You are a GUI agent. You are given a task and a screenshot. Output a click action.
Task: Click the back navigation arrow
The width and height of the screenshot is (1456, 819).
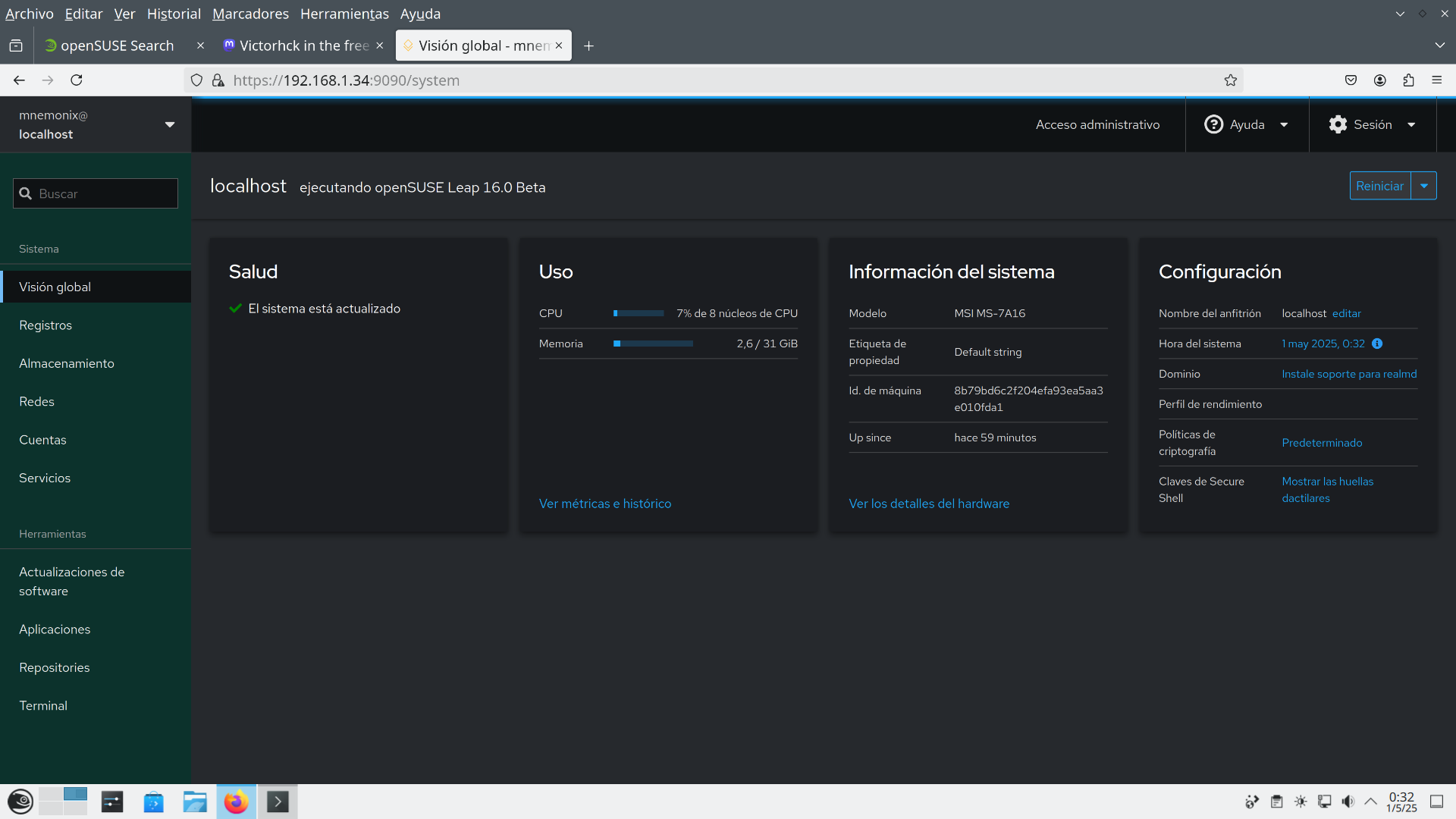click(19, 80)
